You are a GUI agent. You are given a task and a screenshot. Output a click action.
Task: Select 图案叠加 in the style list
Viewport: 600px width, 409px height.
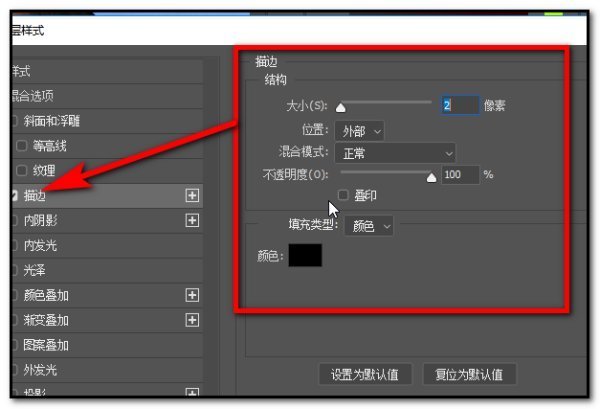46,345
